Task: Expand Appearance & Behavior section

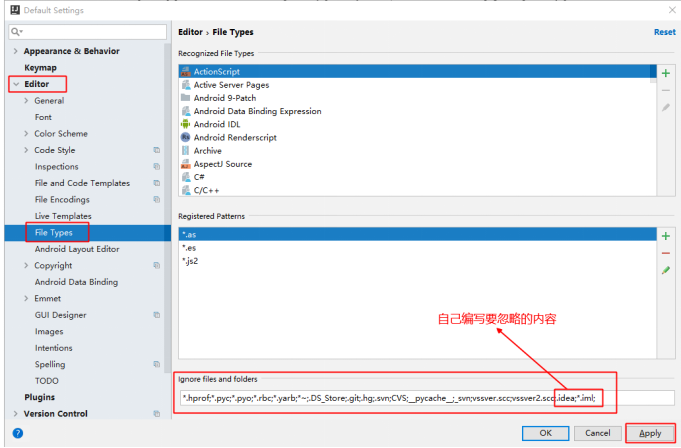Action: 16,51
